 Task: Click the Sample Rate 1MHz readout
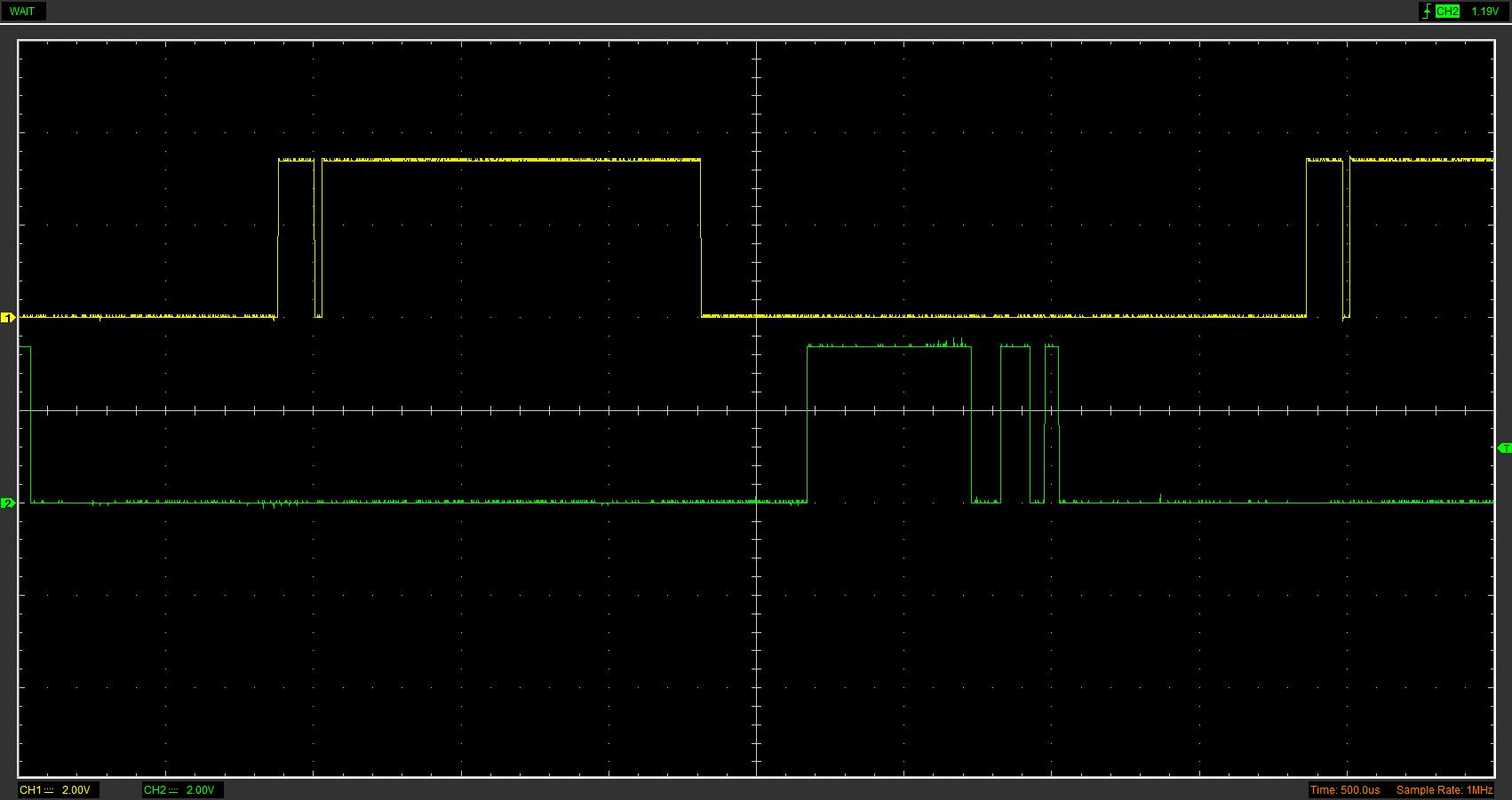coord(1444,790)
